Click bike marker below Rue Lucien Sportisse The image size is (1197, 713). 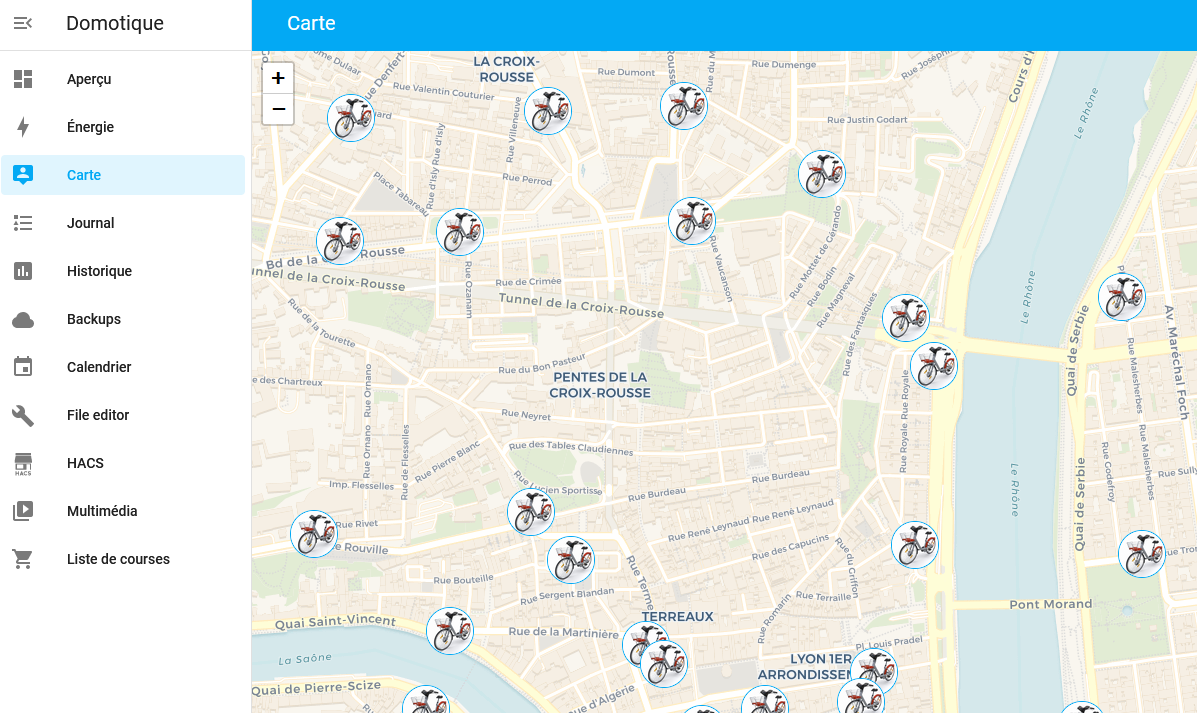[531, 512]
